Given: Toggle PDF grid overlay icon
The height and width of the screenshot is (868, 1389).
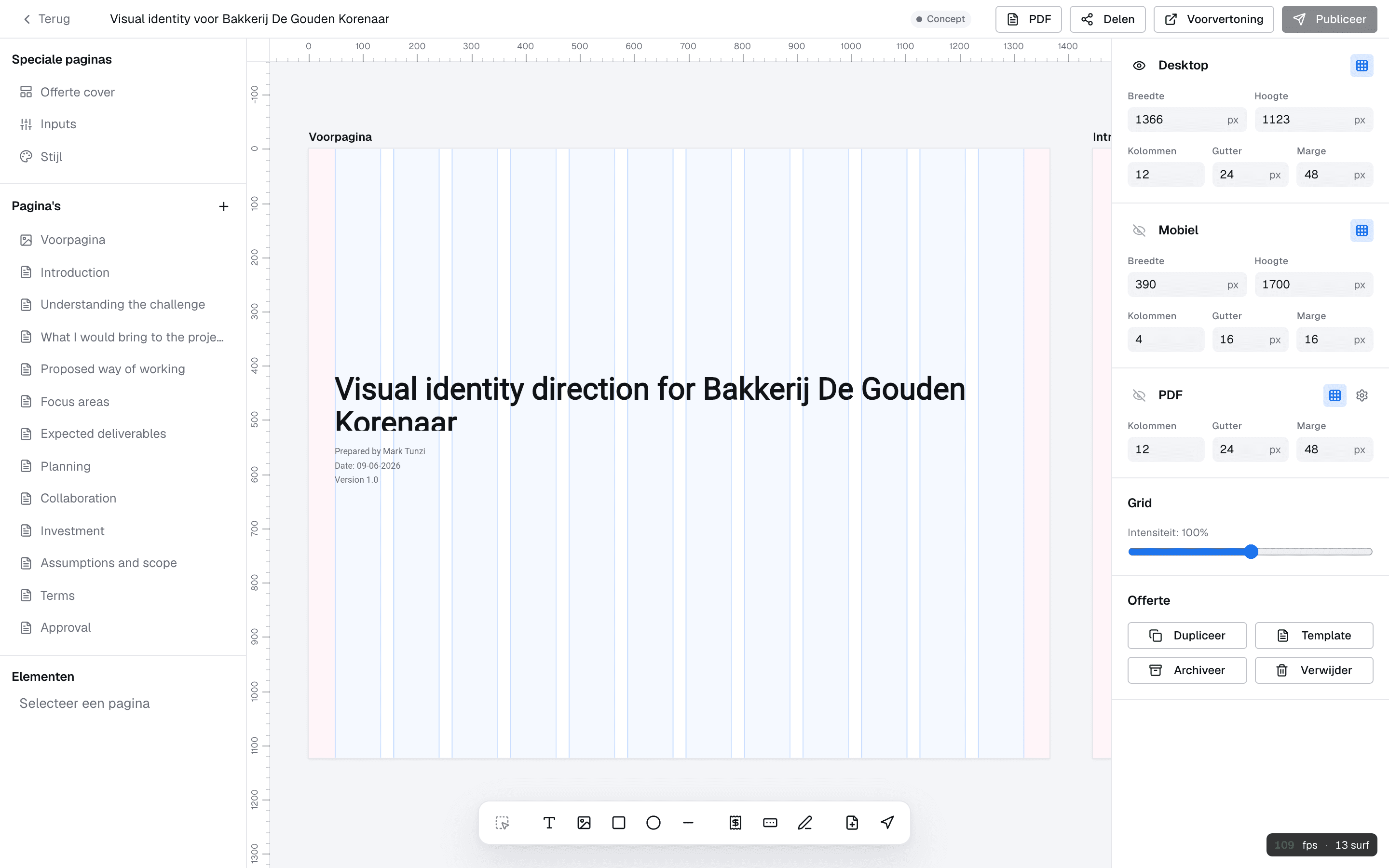Looking at the screenshot, I should [x=1335, y=395].
